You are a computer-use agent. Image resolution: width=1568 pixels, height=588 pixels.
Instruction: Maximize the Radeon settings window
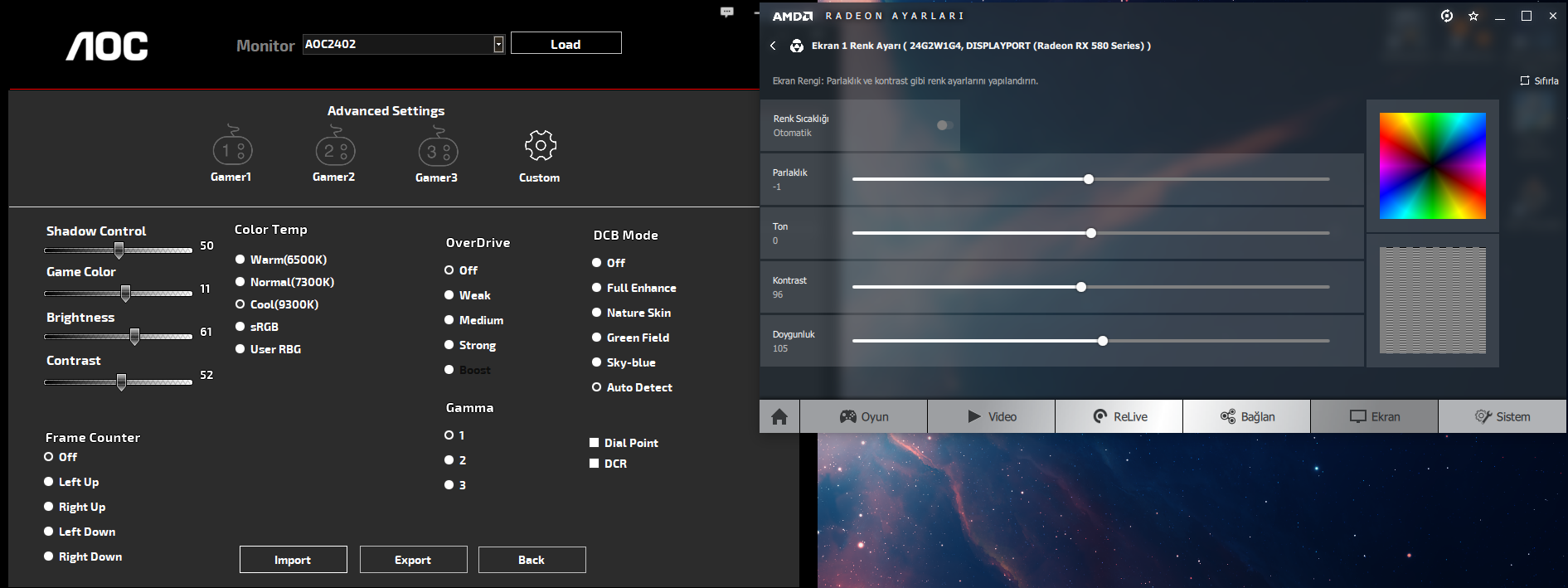point(1527,16)
